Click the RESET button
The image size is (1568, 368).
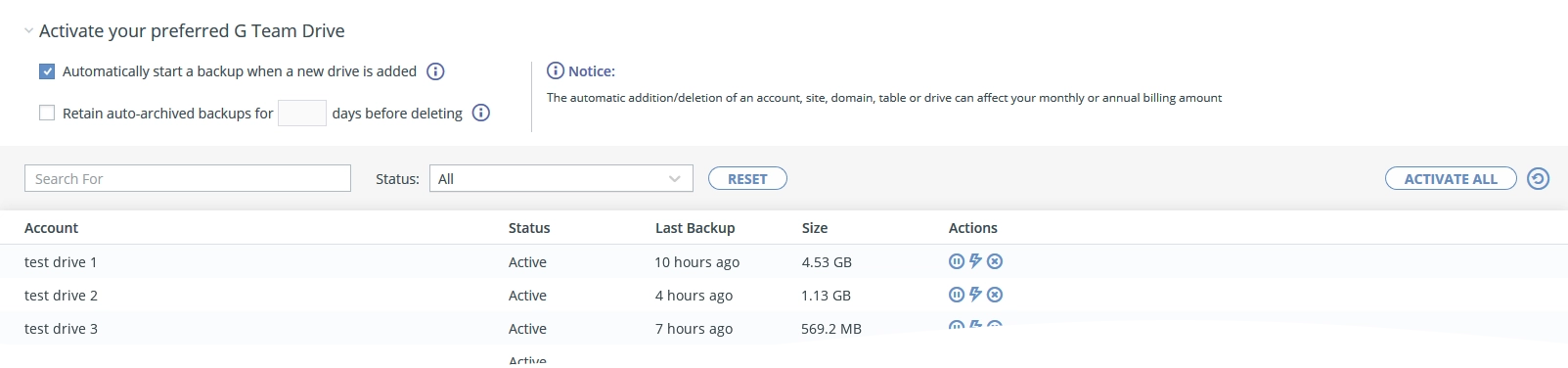pos(747,179)
